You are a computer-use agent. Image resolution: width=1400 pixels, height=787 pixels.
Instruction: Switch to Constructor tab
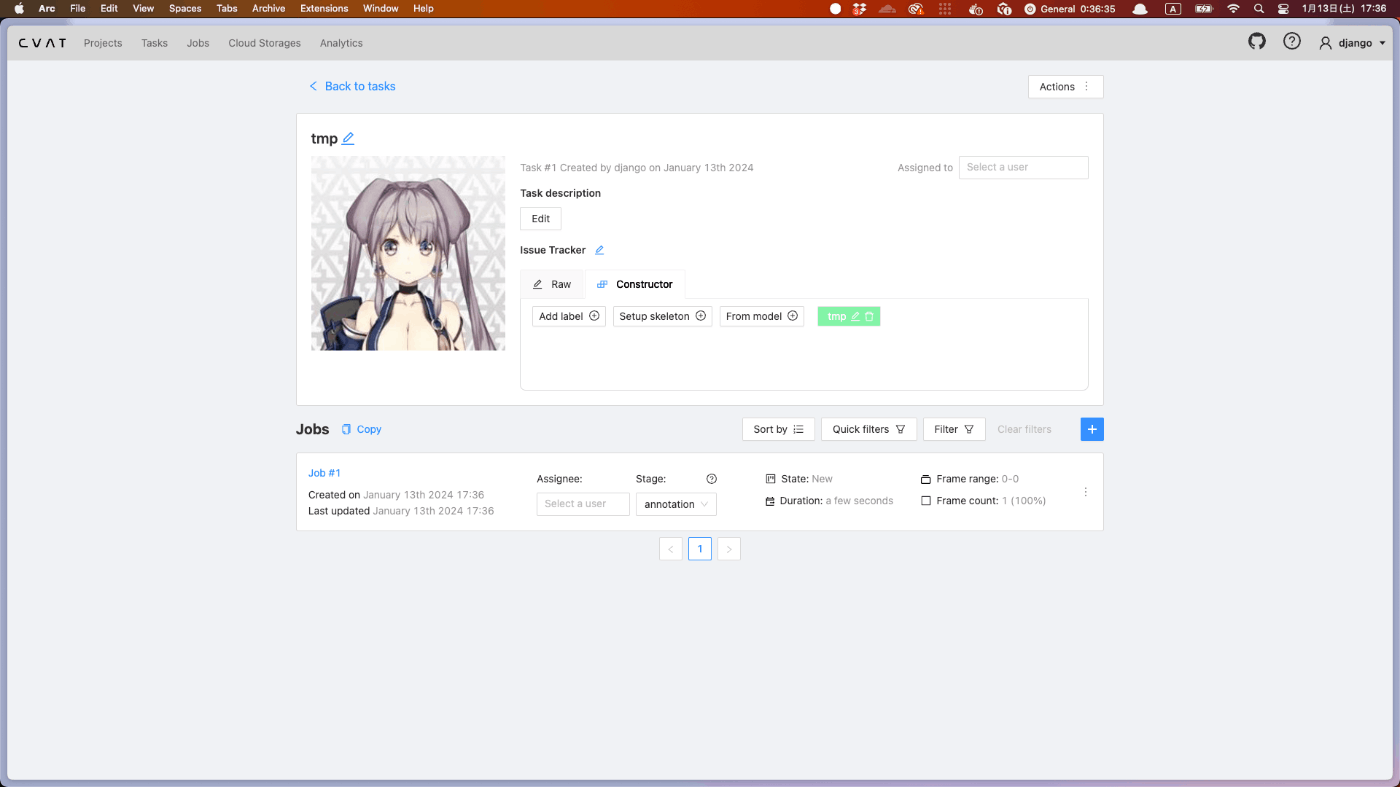pyautogui.click(x=635, y=284)
